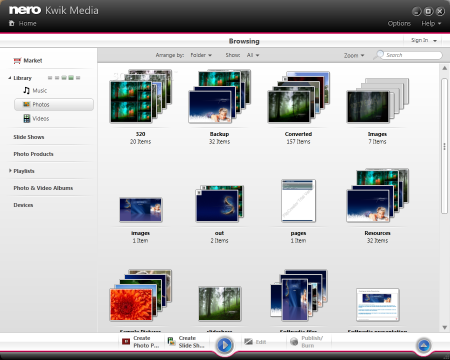Click inside the Search input field
The width and height of the screenshot is (450, 360).
413,55
